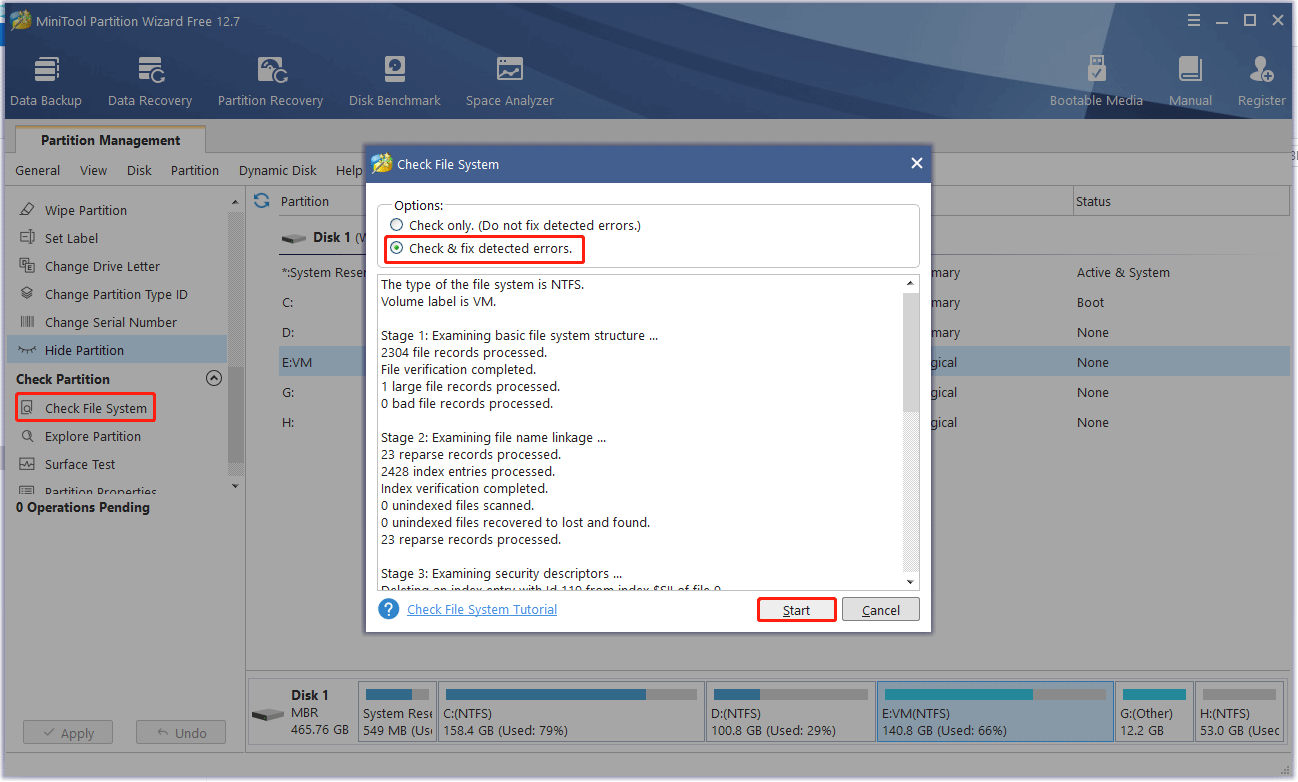Collapse the Check Partition section
This screenshot has width=1298, height=782.
coord(214,378)
